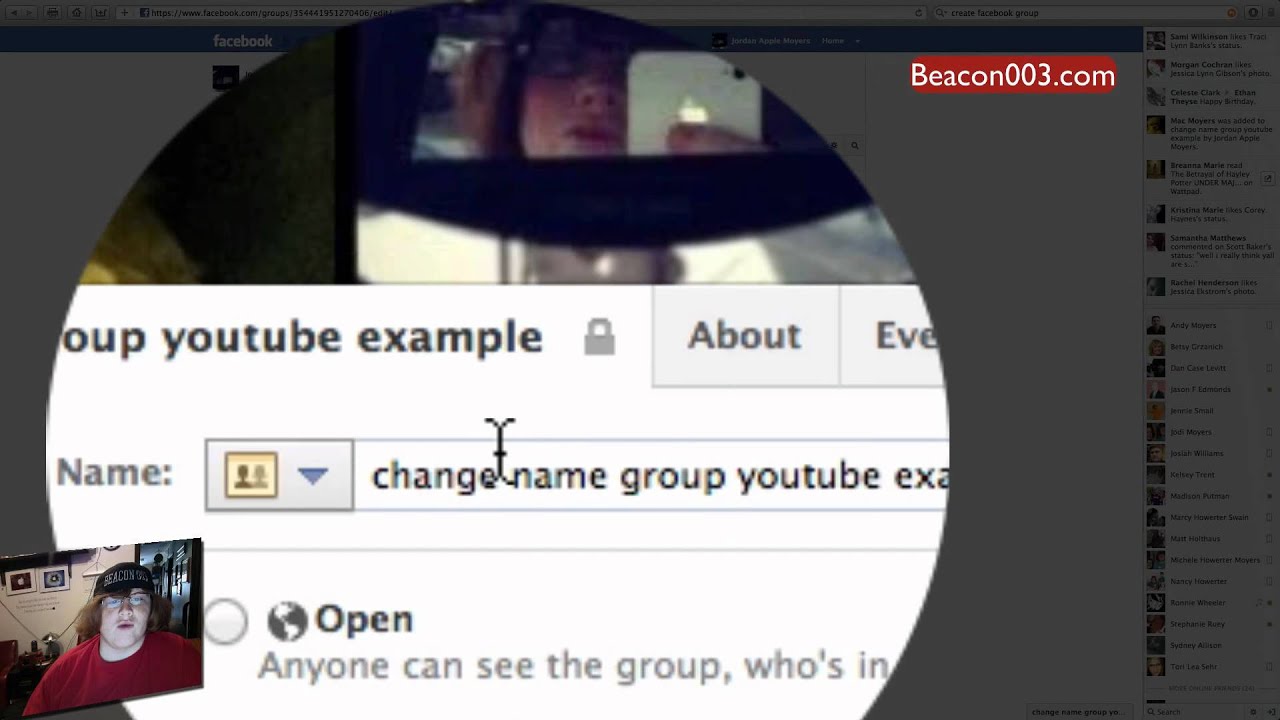Viewport: 1280px width, 720px height.
Task: Open Jordan Apple Moyers profile link
Action: pos(770,41)
